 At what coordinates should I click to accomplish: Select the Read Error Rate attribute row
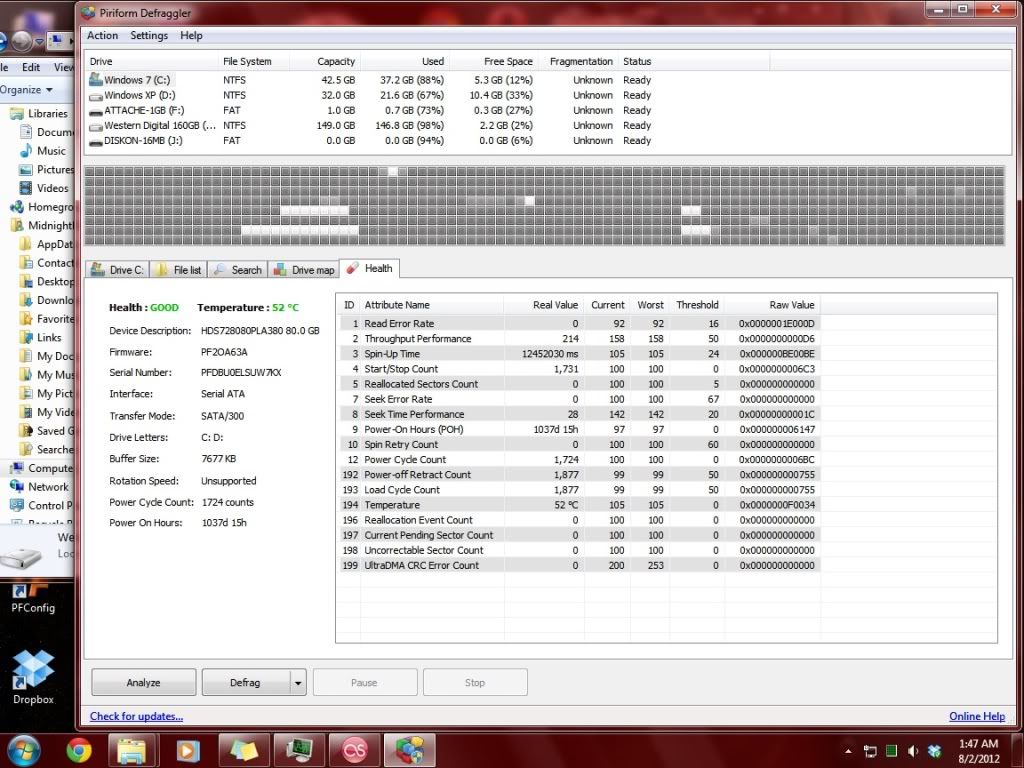point(579,324)
